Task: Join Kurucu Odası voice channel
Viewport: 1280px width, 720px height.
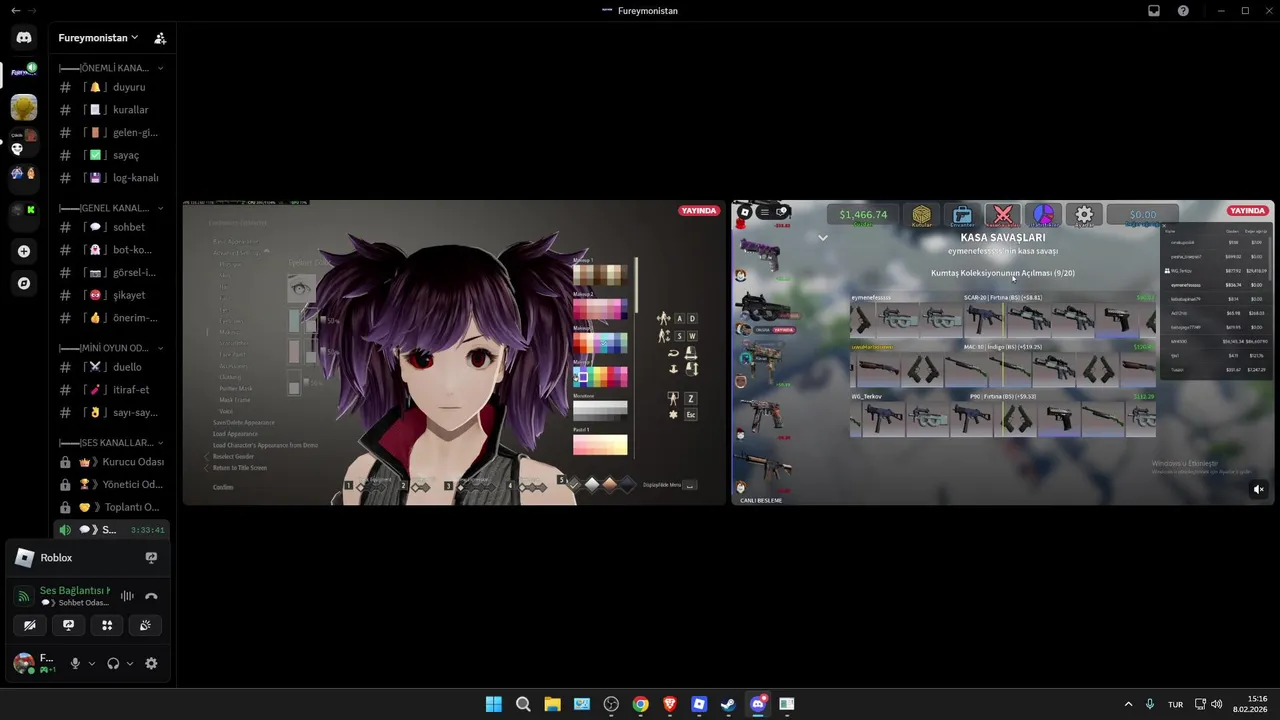Action: pos(111,462)
